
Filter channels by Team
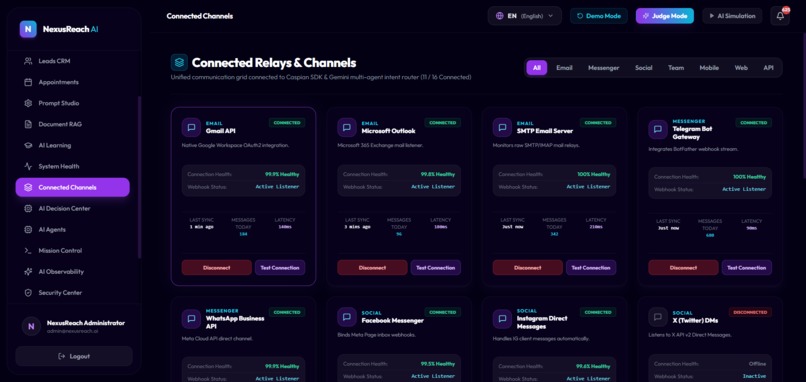[x=675, y=68]
